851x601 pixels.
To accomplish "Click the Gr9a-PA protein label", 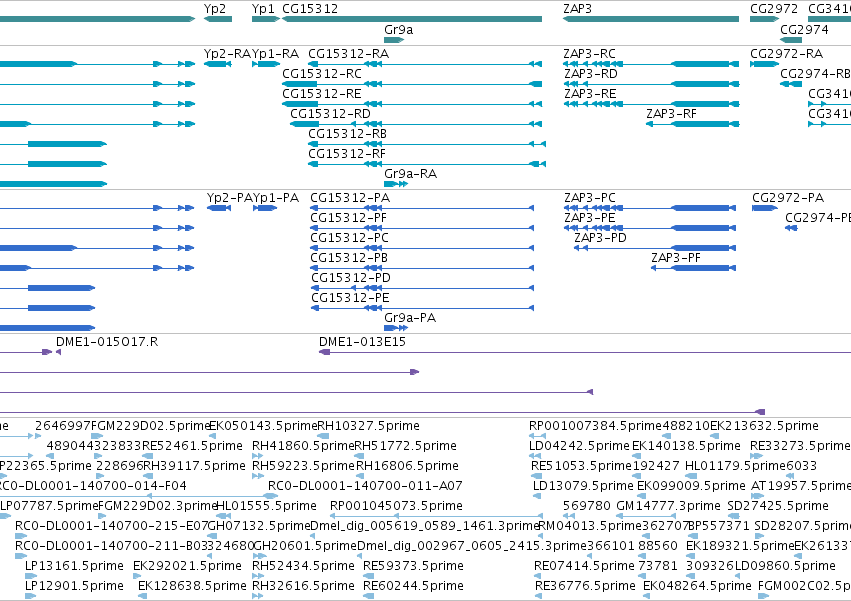I will [410, 318].
